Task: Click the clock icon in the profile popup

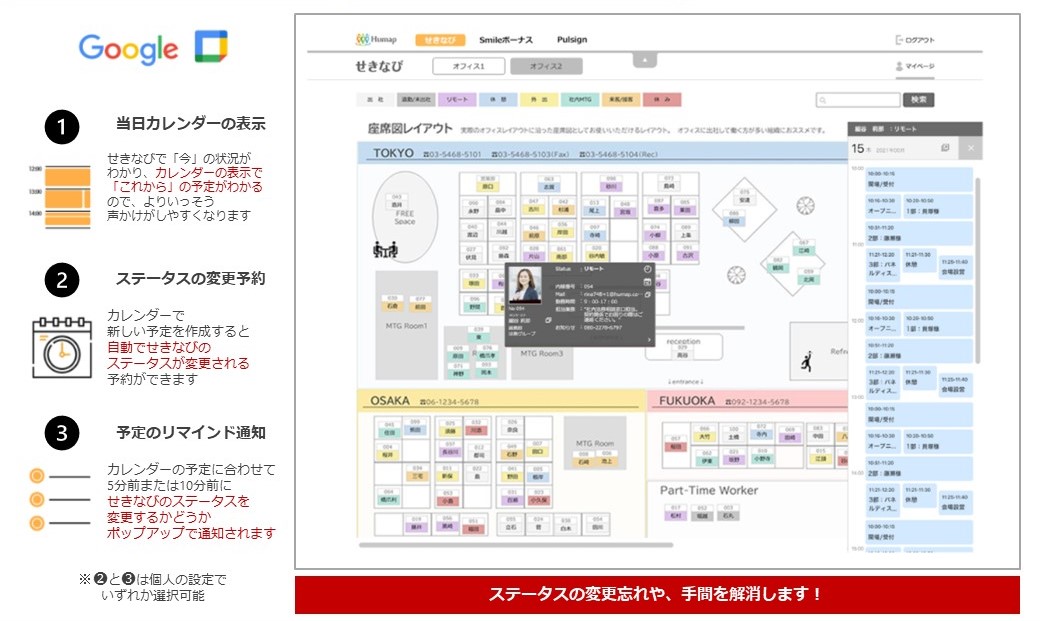Action: 647,269
